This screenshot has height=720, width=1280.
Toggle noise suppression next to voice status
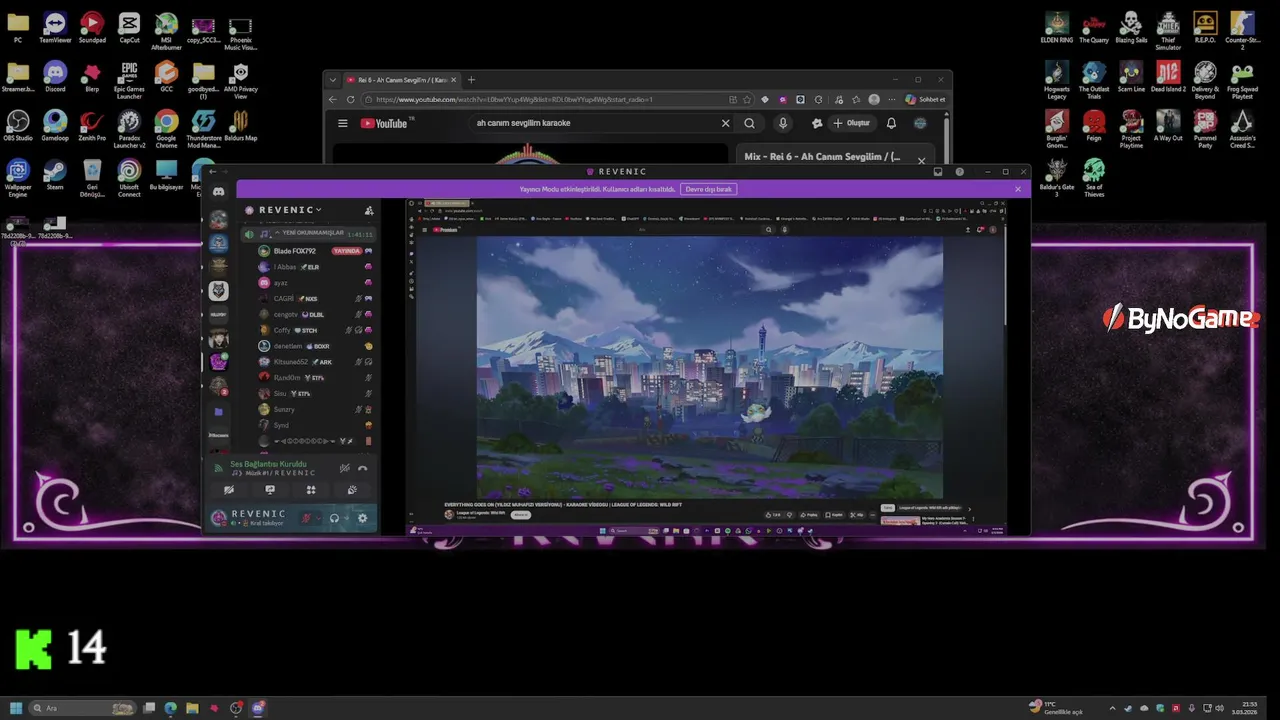(x=344, y=468)
